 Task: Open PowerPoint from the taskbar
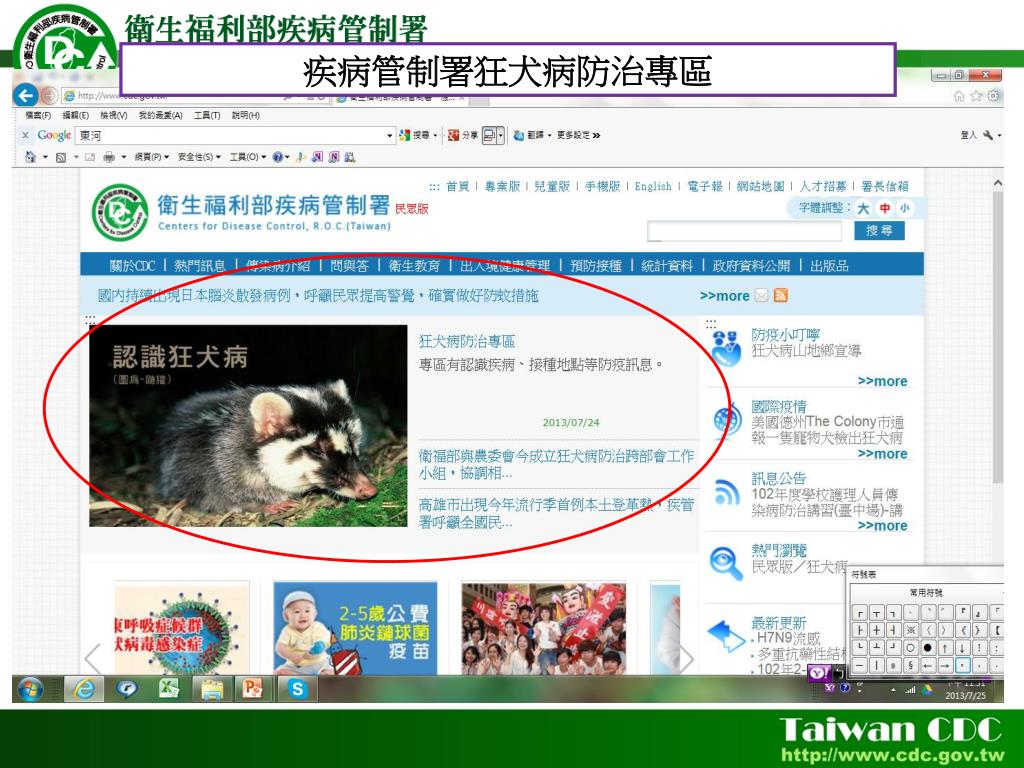coord(252,688)
